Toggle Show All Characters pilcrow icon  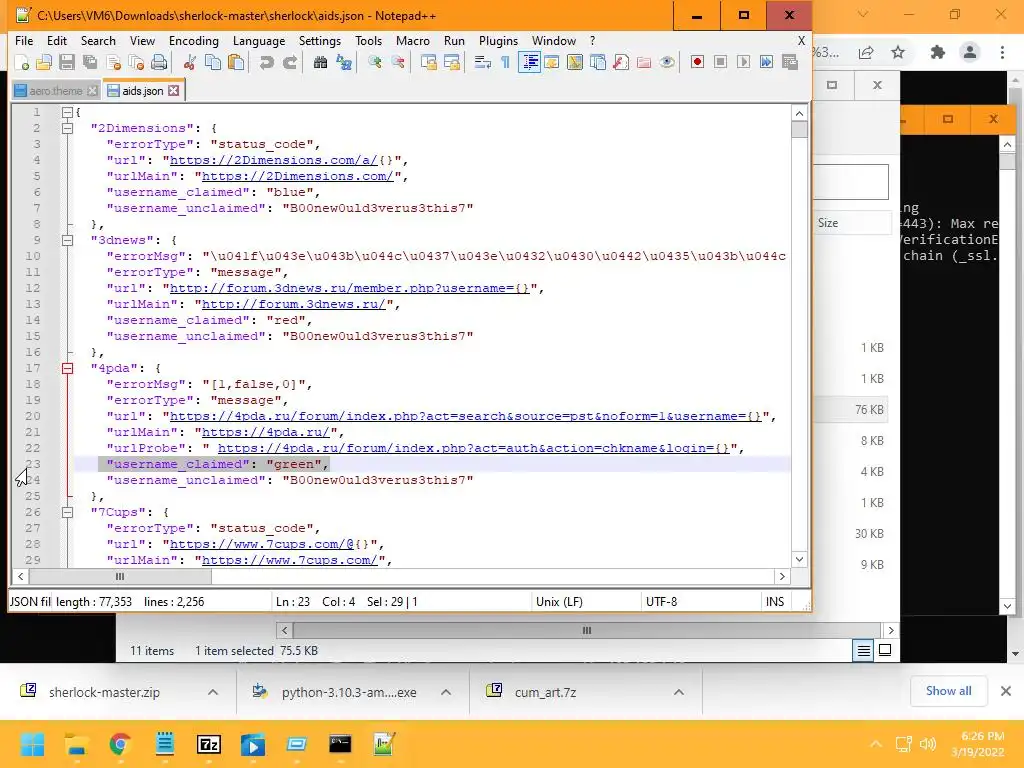coord(505,63)
